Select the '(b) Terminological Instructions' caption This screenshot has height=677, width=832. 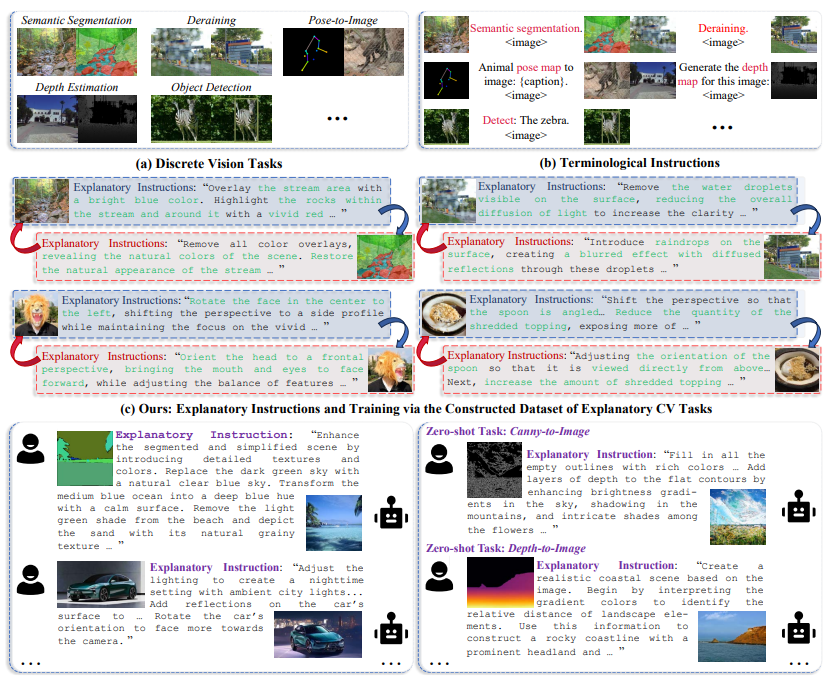tap(630, 163)
